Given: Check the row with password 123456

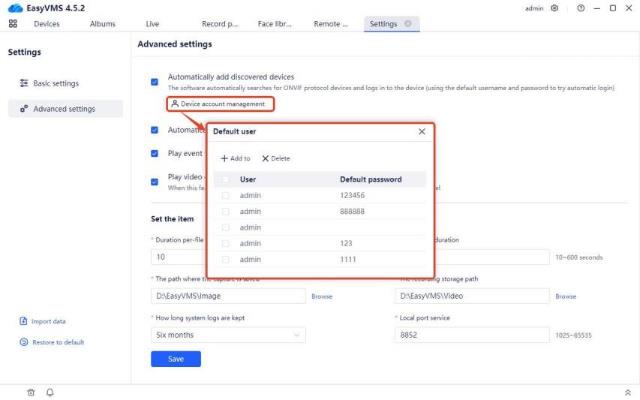Looking at the screenshot, I should 225,196.
